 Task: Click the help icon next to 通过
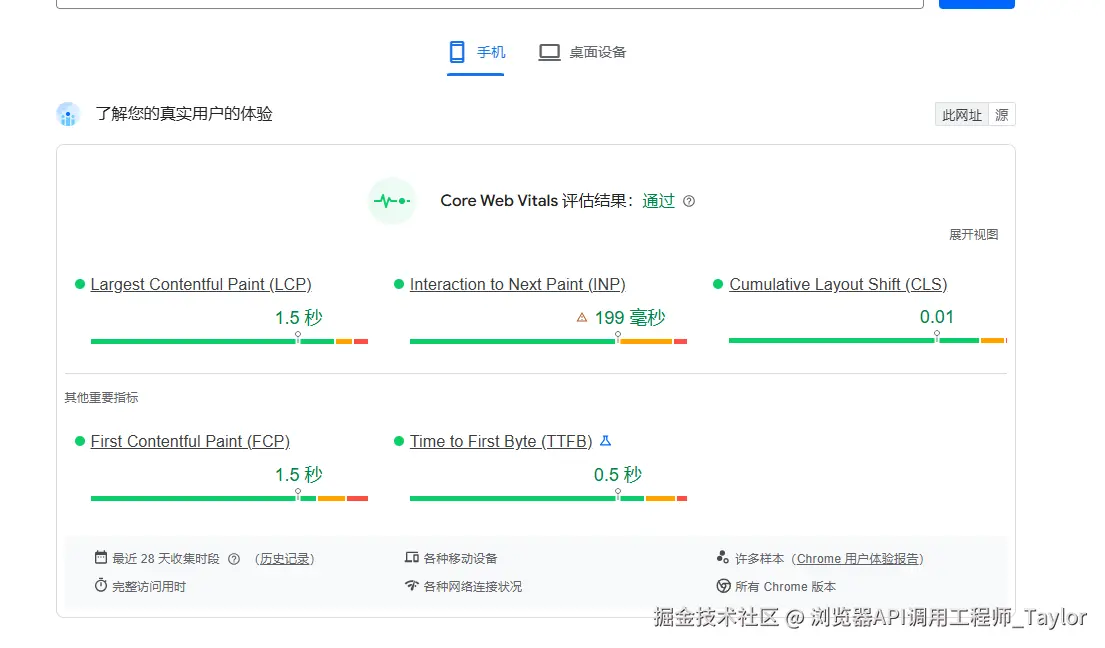689,201
